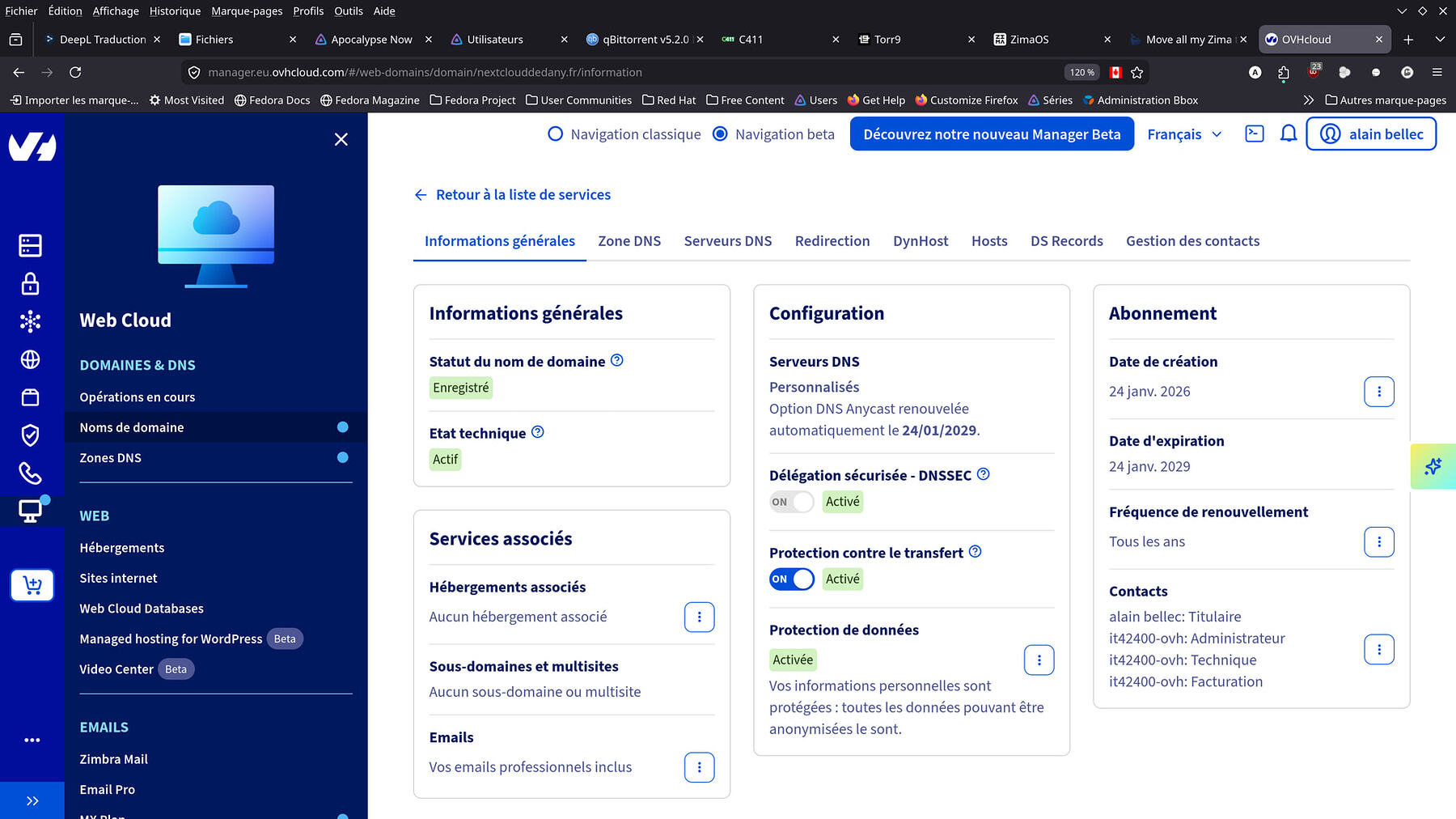Click Découvrez notre nouveau Manager Beta button
The height and width of the screenshot is (819, 1456).
point(992,134)
